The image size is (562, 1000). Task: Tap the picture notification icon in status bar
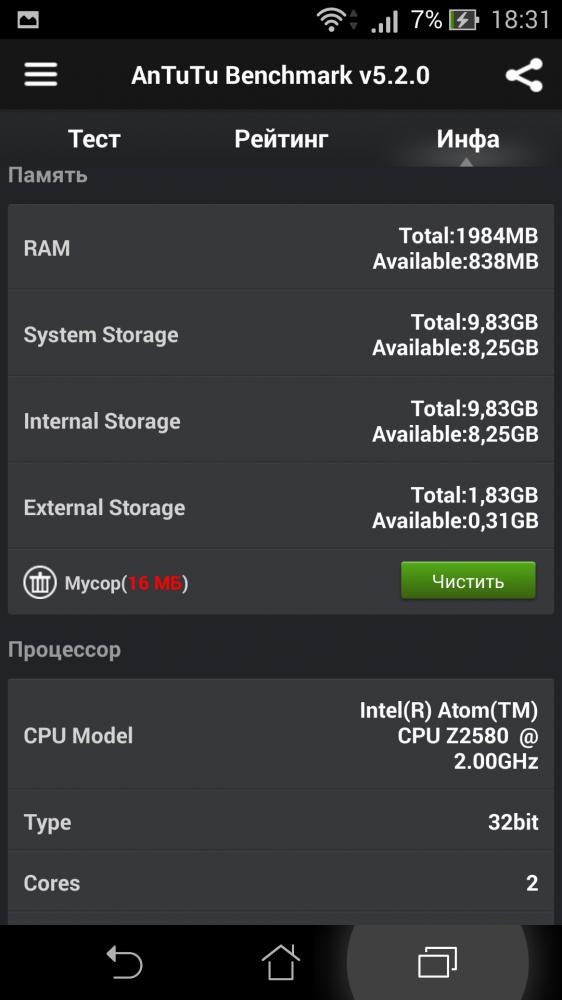pyautogui.click(x=28, y=20)
